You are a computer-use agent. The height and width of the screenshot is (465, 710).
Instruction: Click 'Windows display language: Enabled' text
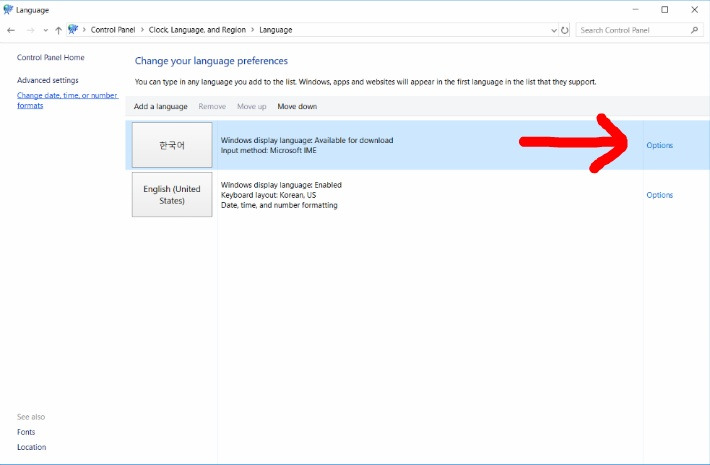pyautogui.click(x=281, y=185)
